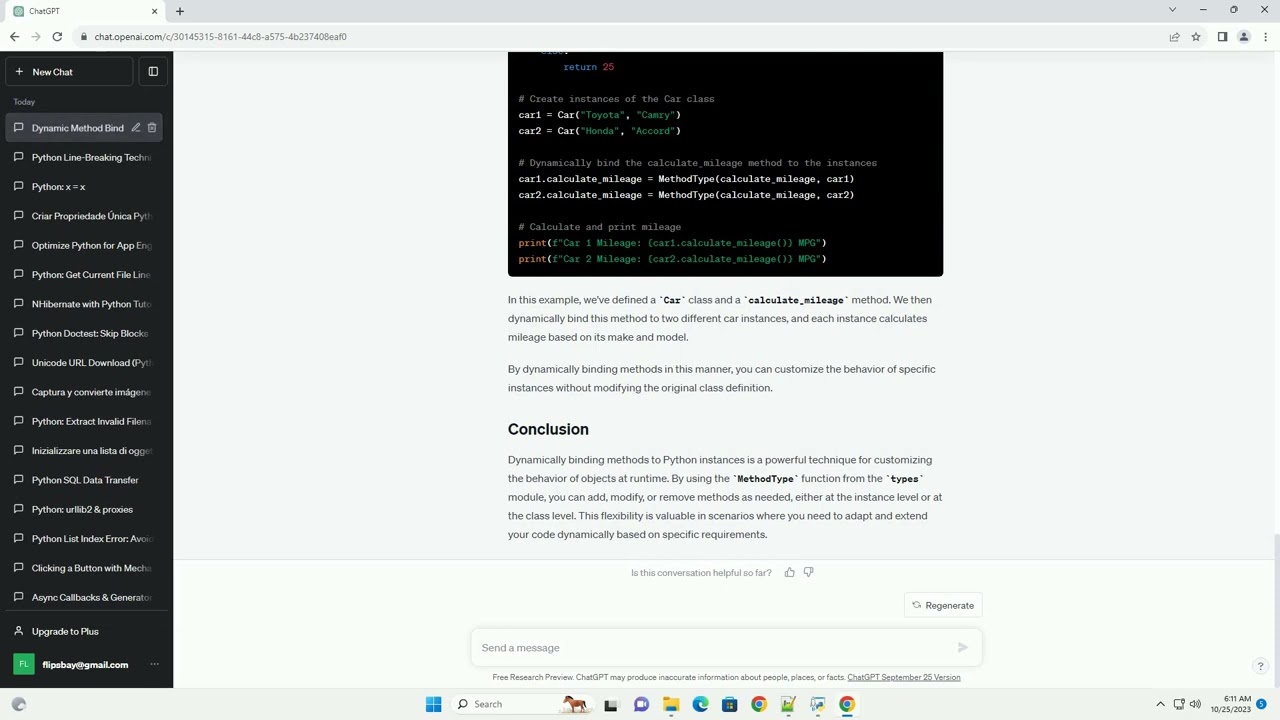View site information lock icon
This screenshot has width=1280, height=720.
tap(82, 37)
